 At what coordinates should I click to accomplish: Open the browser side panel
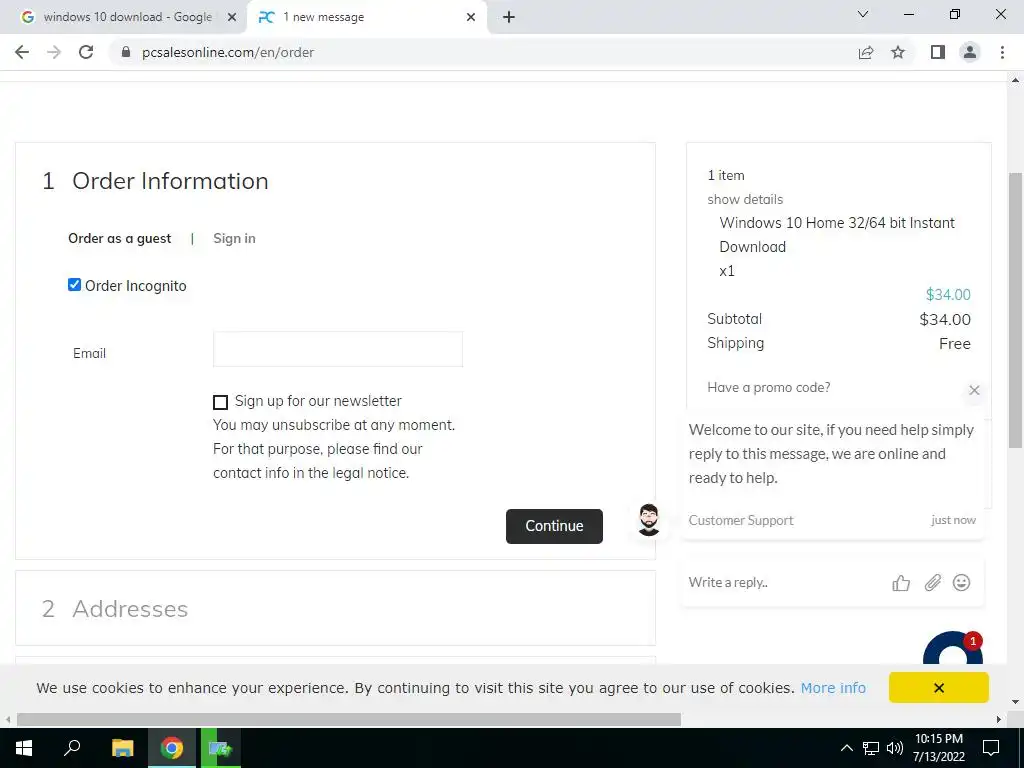coord(938,52)
